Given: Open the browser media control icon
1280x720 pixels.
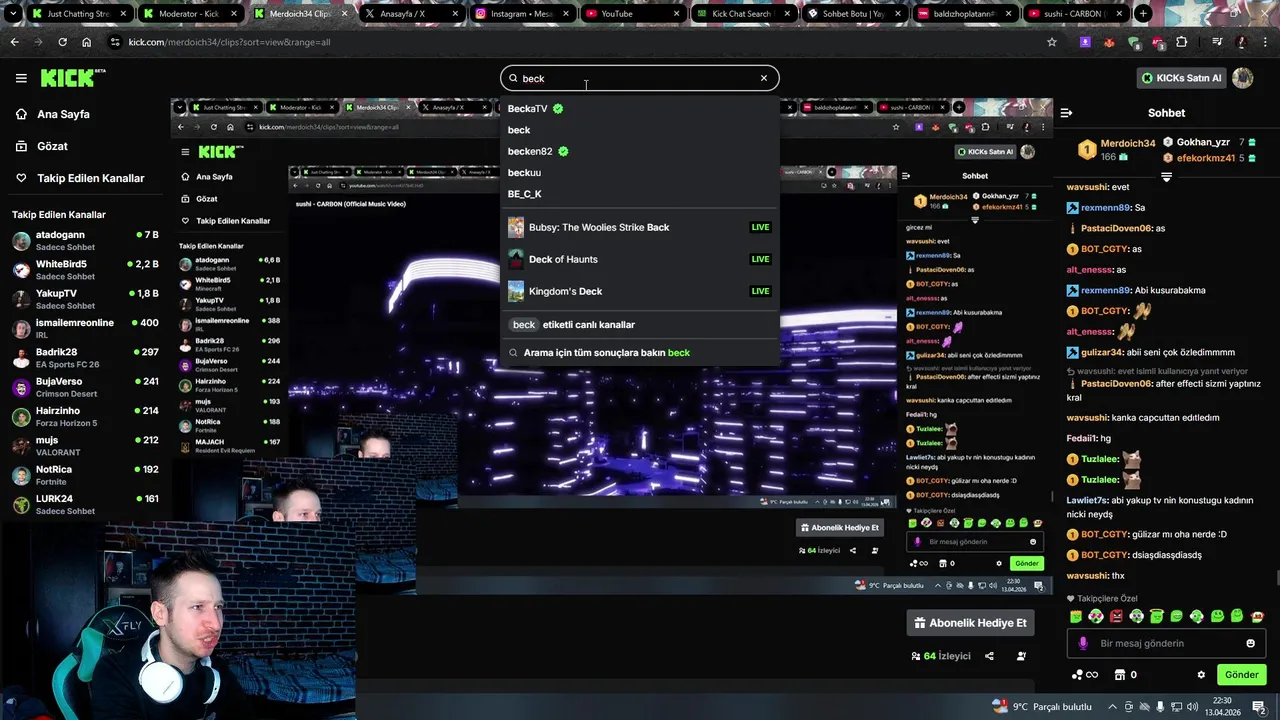Looking at the screenshot, I should tap(1217, 42).
